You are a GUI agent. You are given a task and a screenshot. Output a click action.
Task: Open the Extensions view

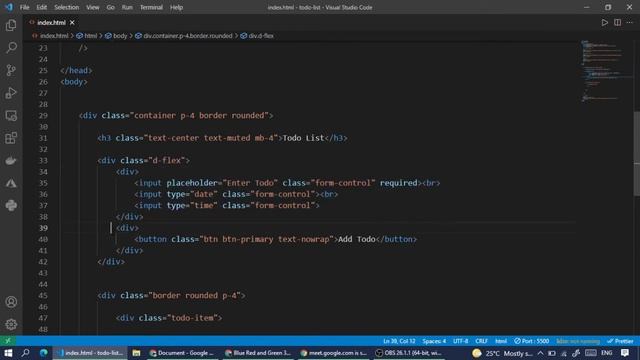[x=11, y=138]
